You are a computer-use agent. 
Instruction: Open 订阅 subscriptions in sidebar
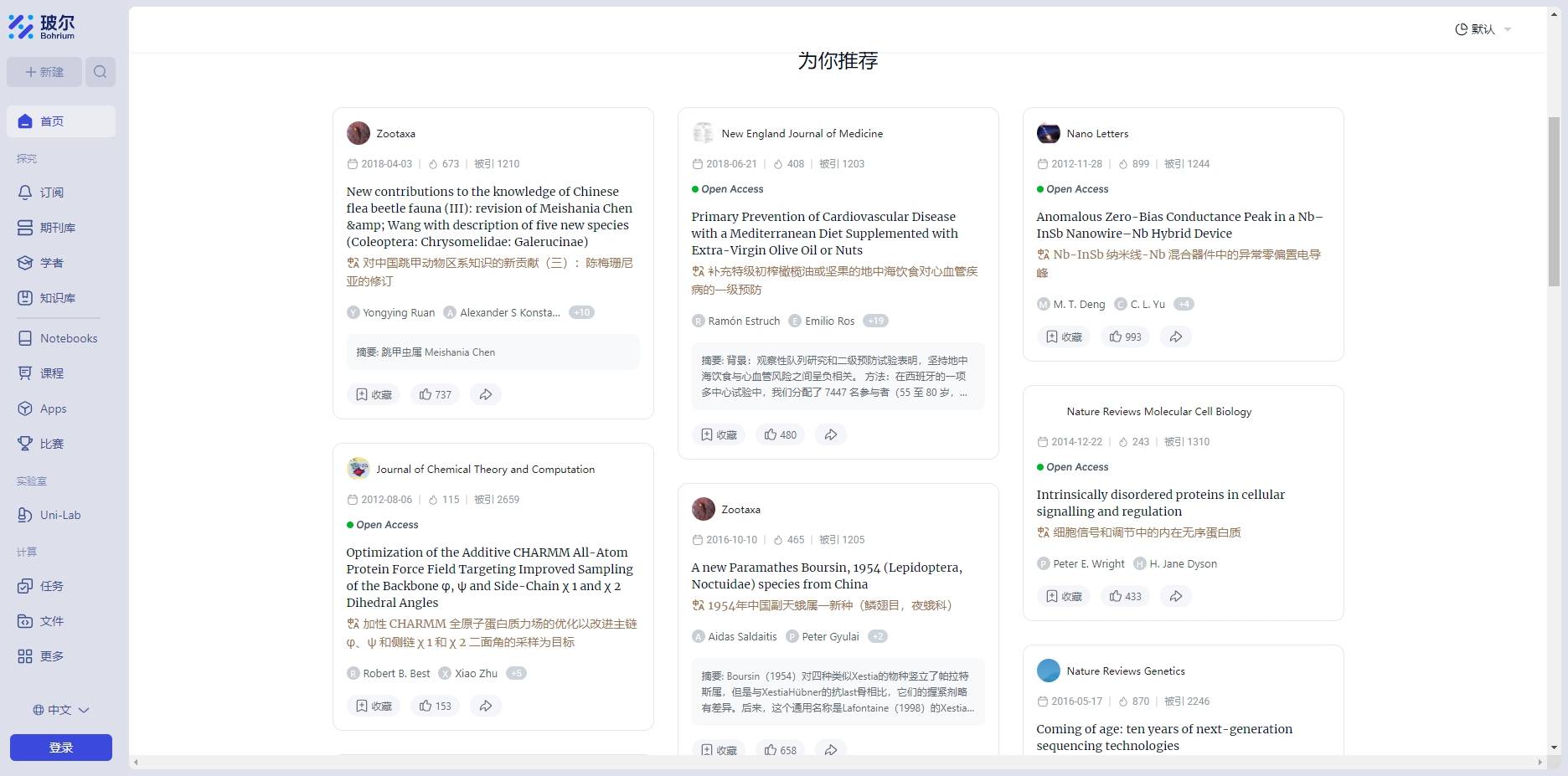click(x=61, y=193)
